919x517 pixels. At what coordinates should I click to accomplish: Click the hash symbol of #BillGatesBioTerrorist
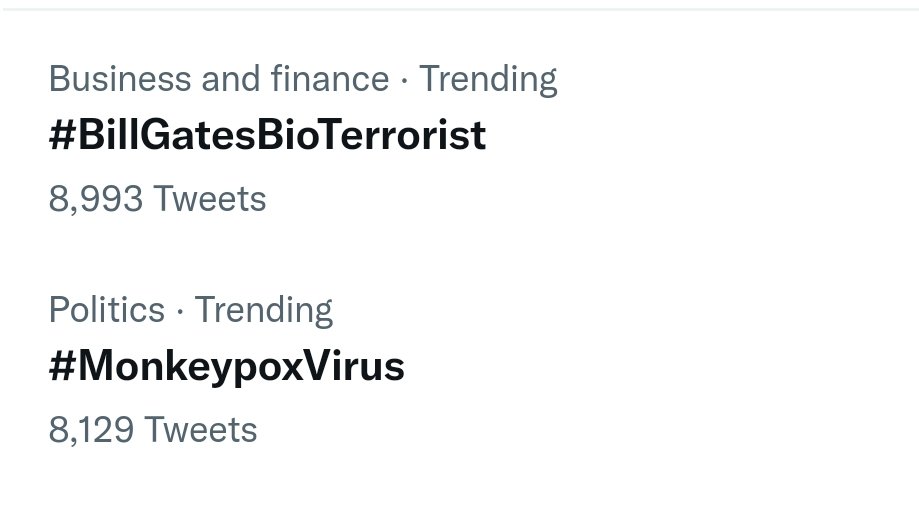click(x=62, y=136)
